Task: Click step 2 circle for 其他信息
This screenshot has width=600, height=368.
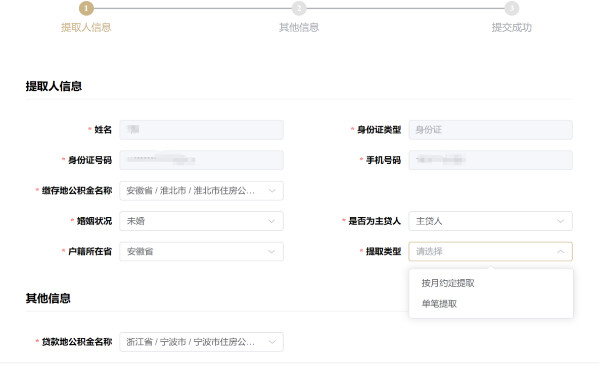Action: pos(299,8)
